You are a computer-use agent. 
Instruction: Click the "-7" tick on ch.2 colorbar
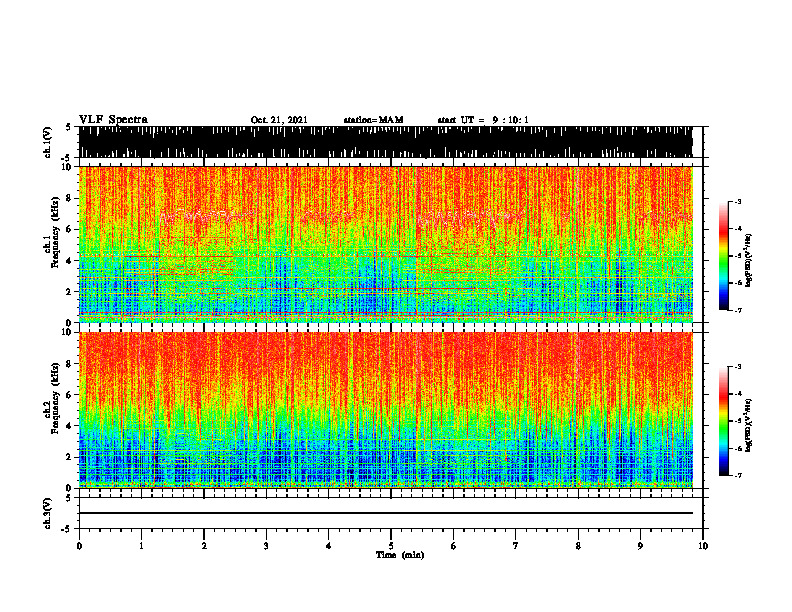pos(737,475)
